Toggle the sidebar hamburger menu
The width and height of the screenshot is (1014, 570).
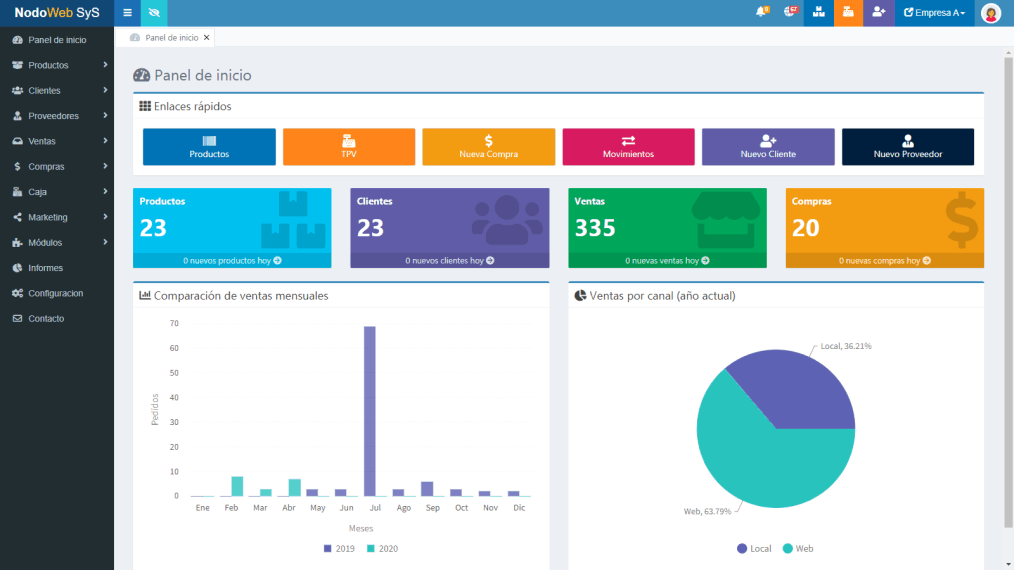click(127, 13)
